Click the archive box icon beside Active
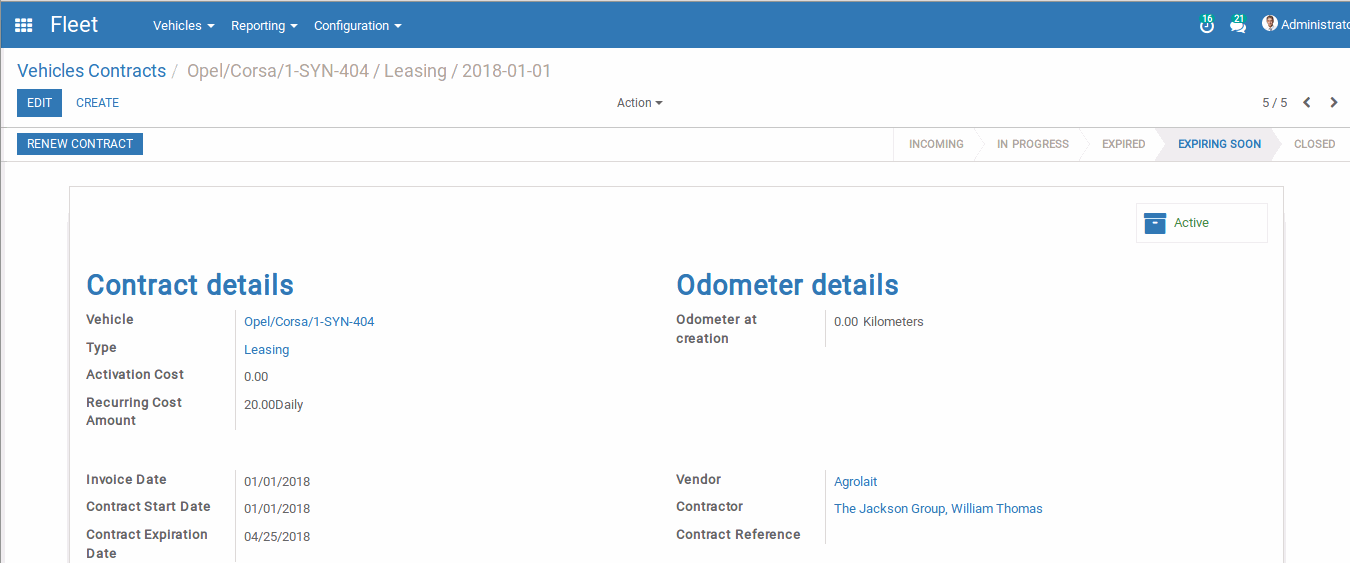 tap(1155, 223)
